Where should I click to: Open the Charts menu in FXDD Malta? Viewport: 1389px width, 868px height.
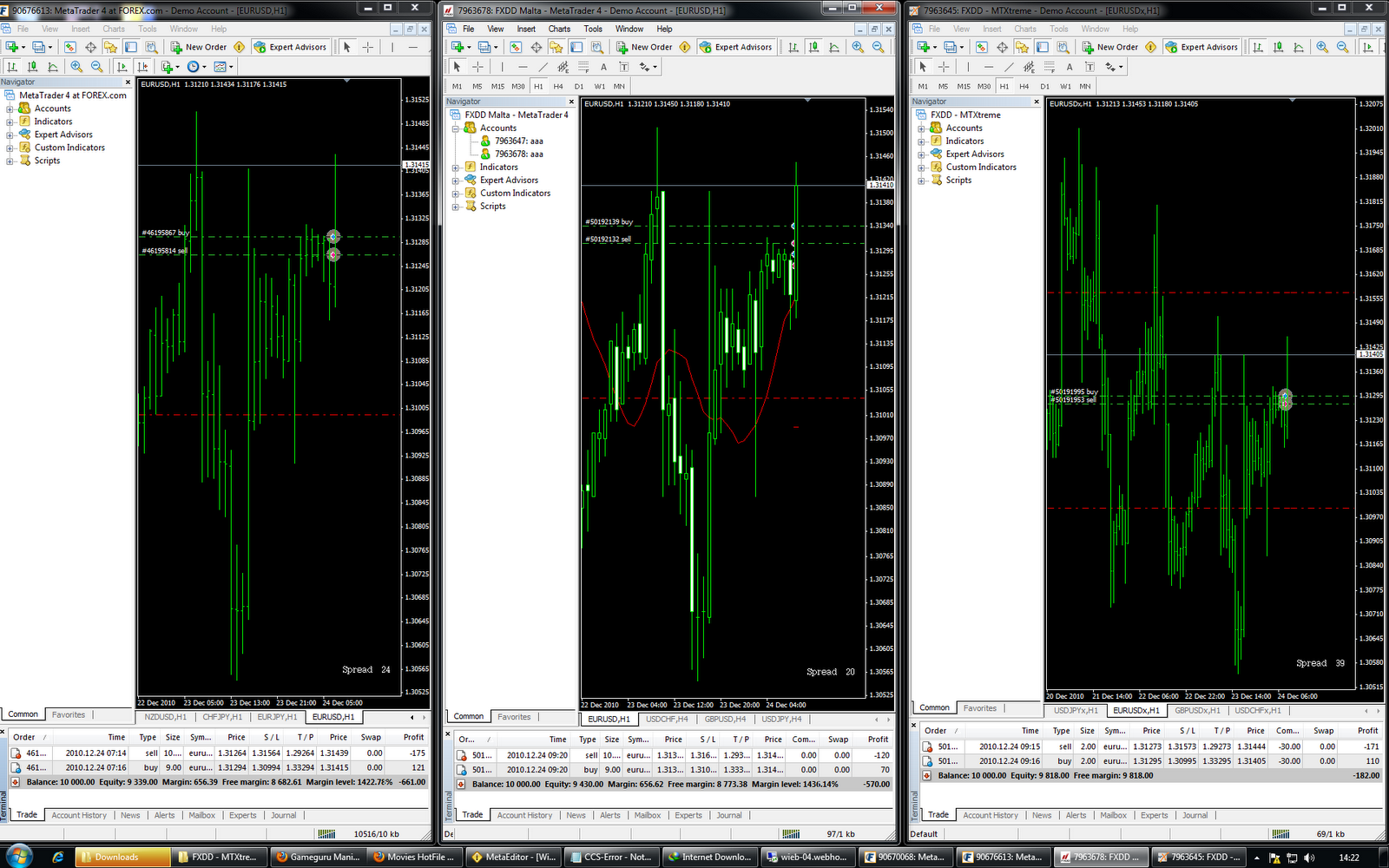(559, 29)
